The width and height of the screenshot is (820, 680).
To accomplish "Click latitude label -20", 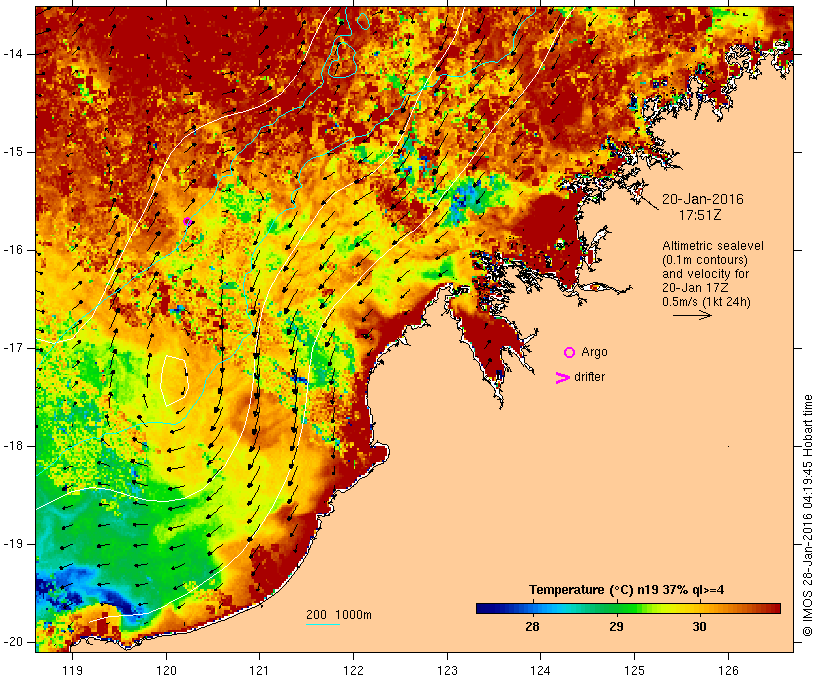I will (x=12, y=642).
